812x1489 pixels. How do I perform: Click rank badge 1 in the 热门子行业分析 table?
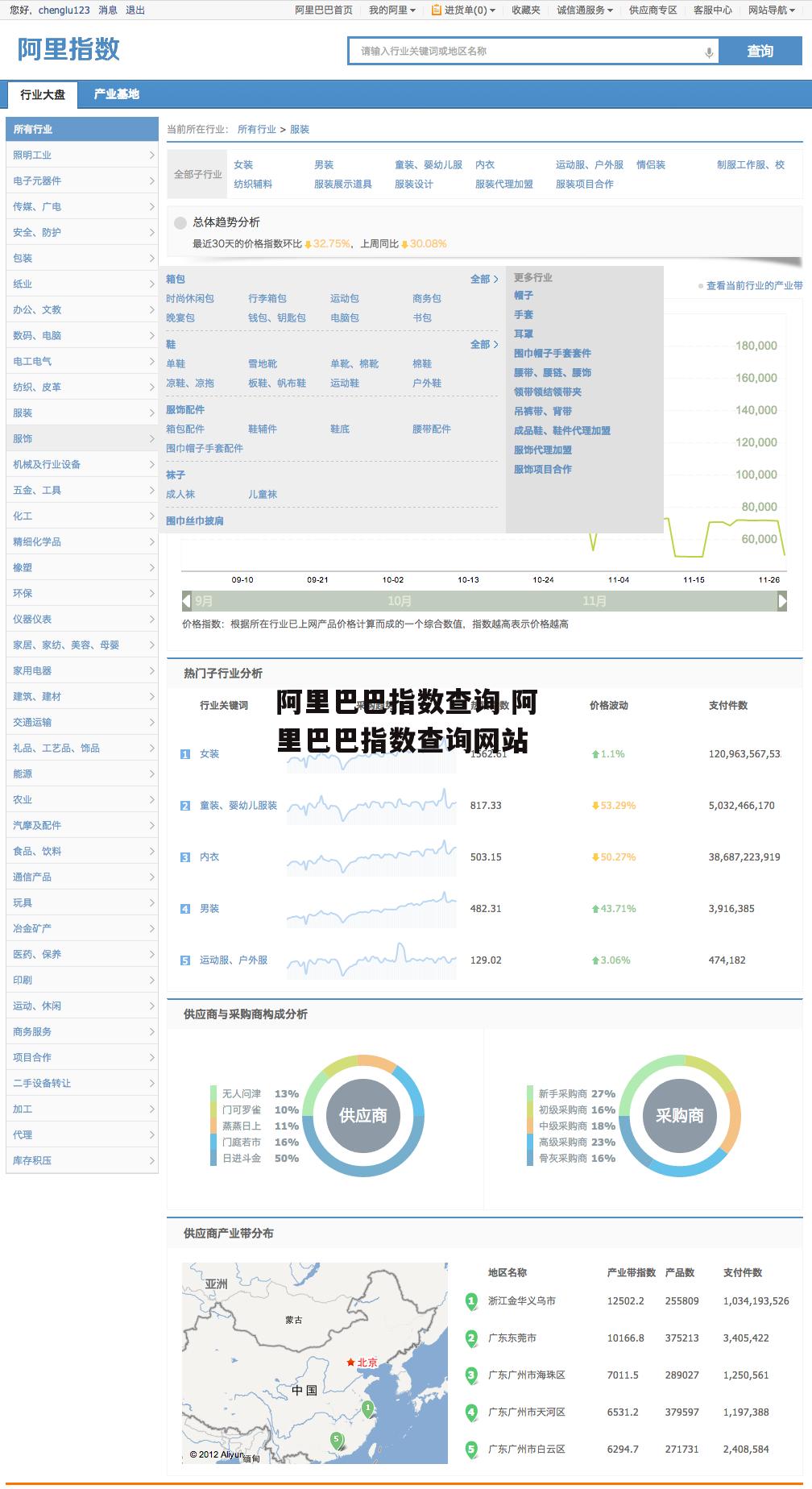point(185,754)
